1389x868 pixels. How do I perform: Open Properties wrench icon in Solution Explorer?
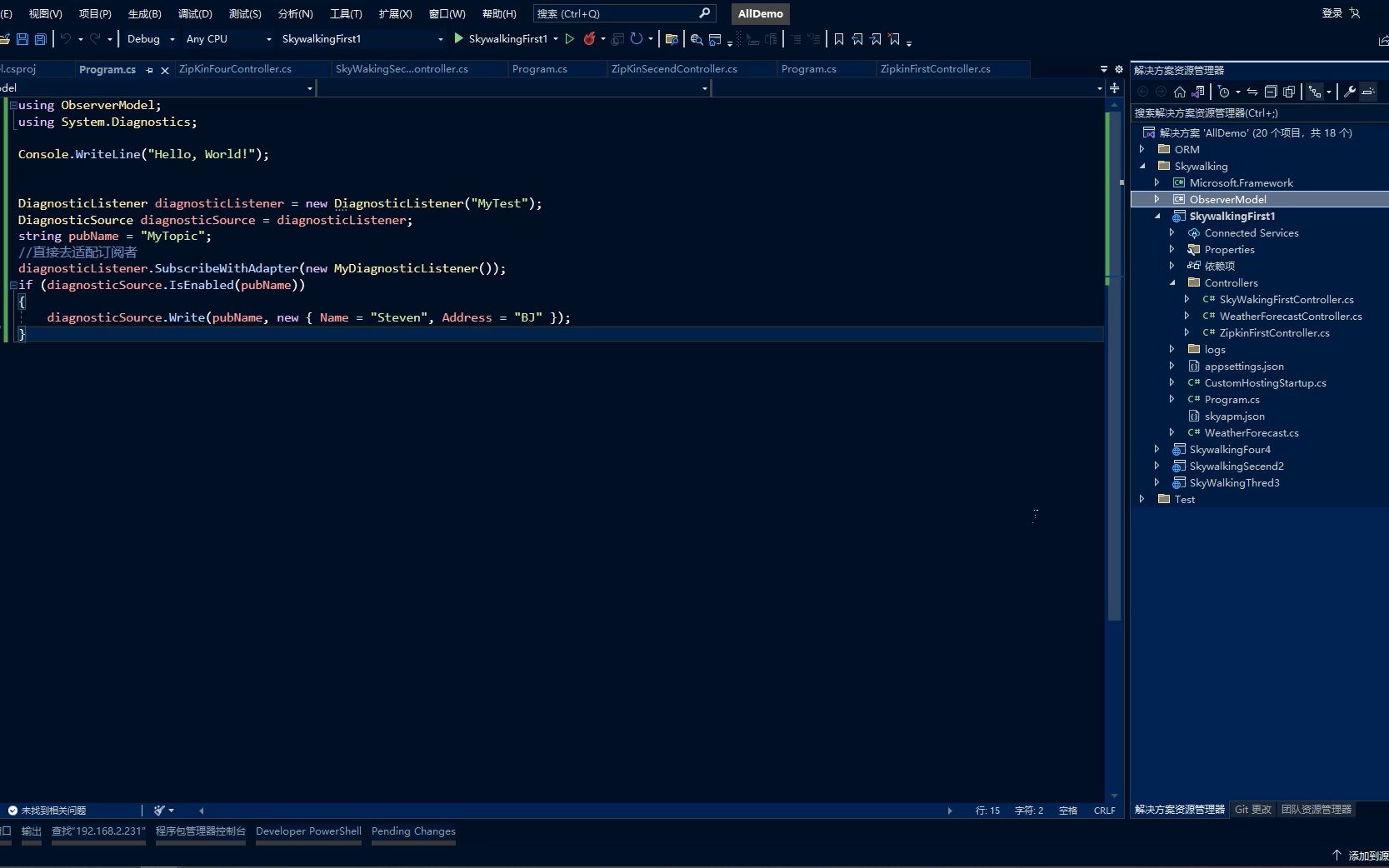(1350, 92)
